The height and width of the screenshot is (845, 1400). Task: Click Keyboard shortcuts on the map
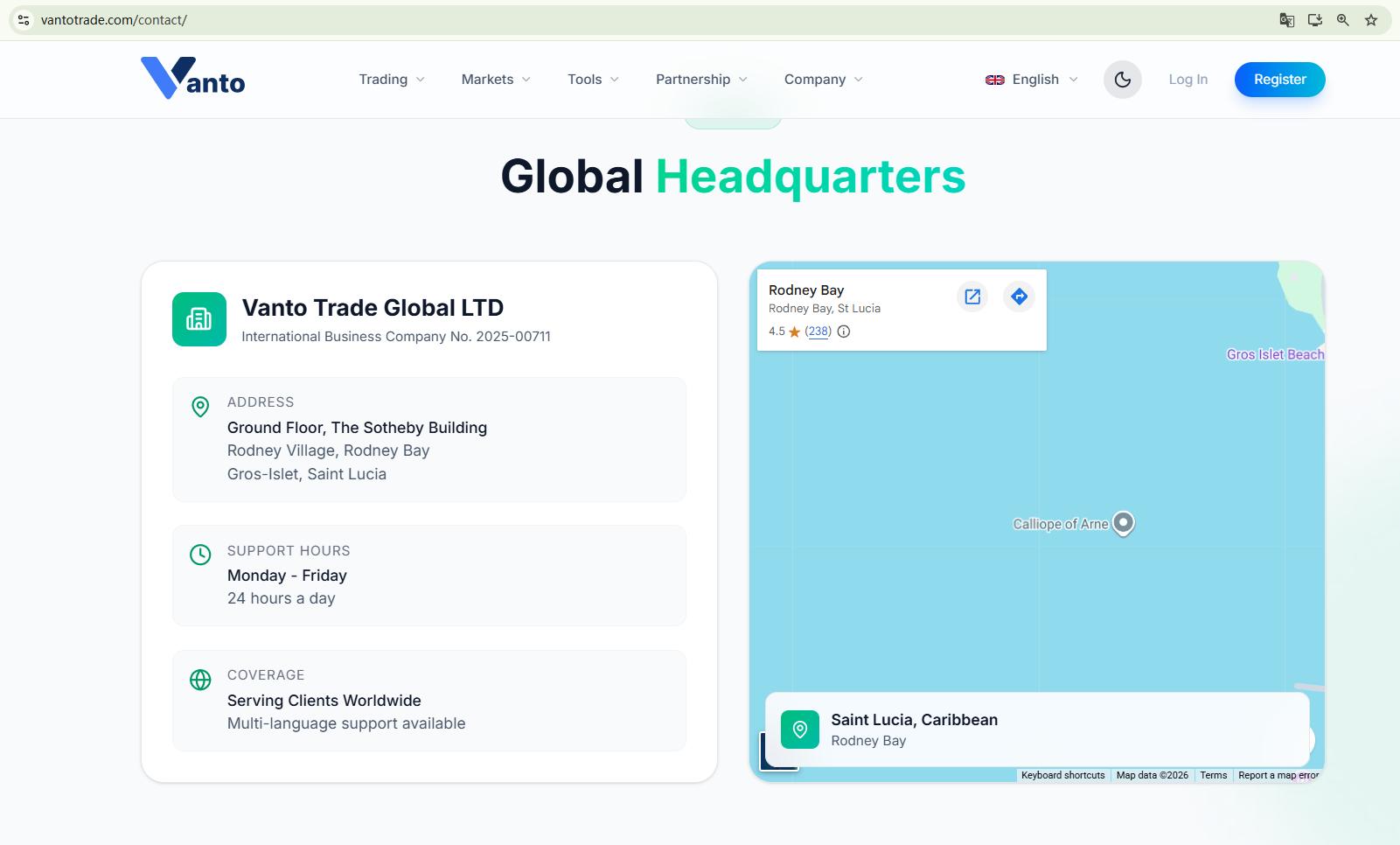1063,775
